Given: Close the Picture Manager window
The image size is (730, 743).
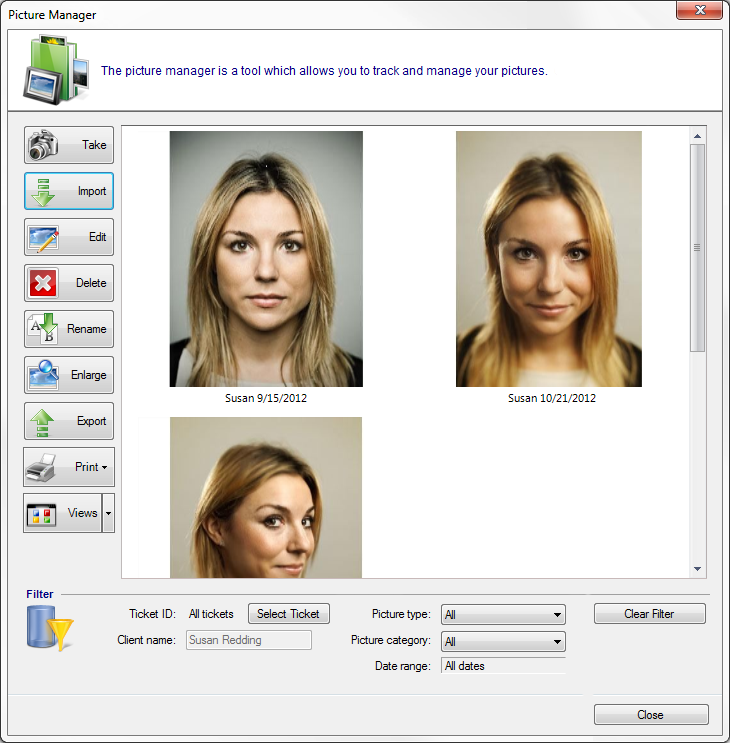Looking at the screenshot, I should tap(700, 10).
